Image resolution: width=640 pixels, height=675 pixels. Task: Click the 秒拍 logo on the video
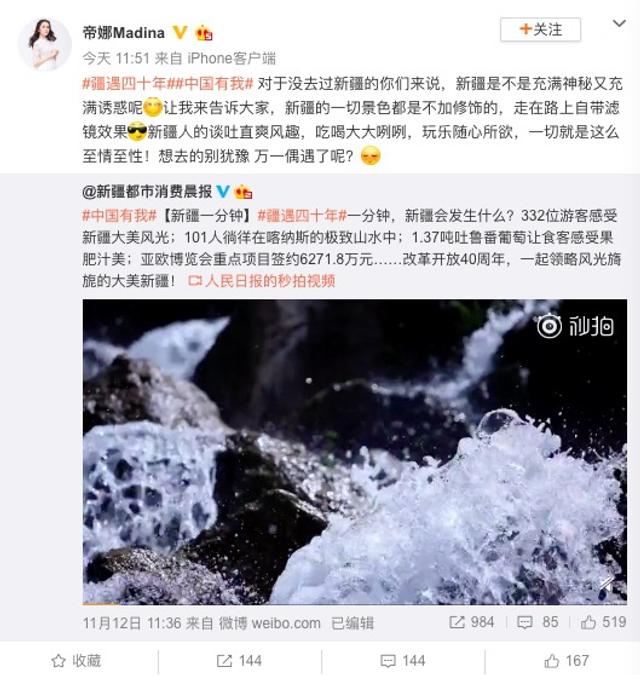(575, 326)
